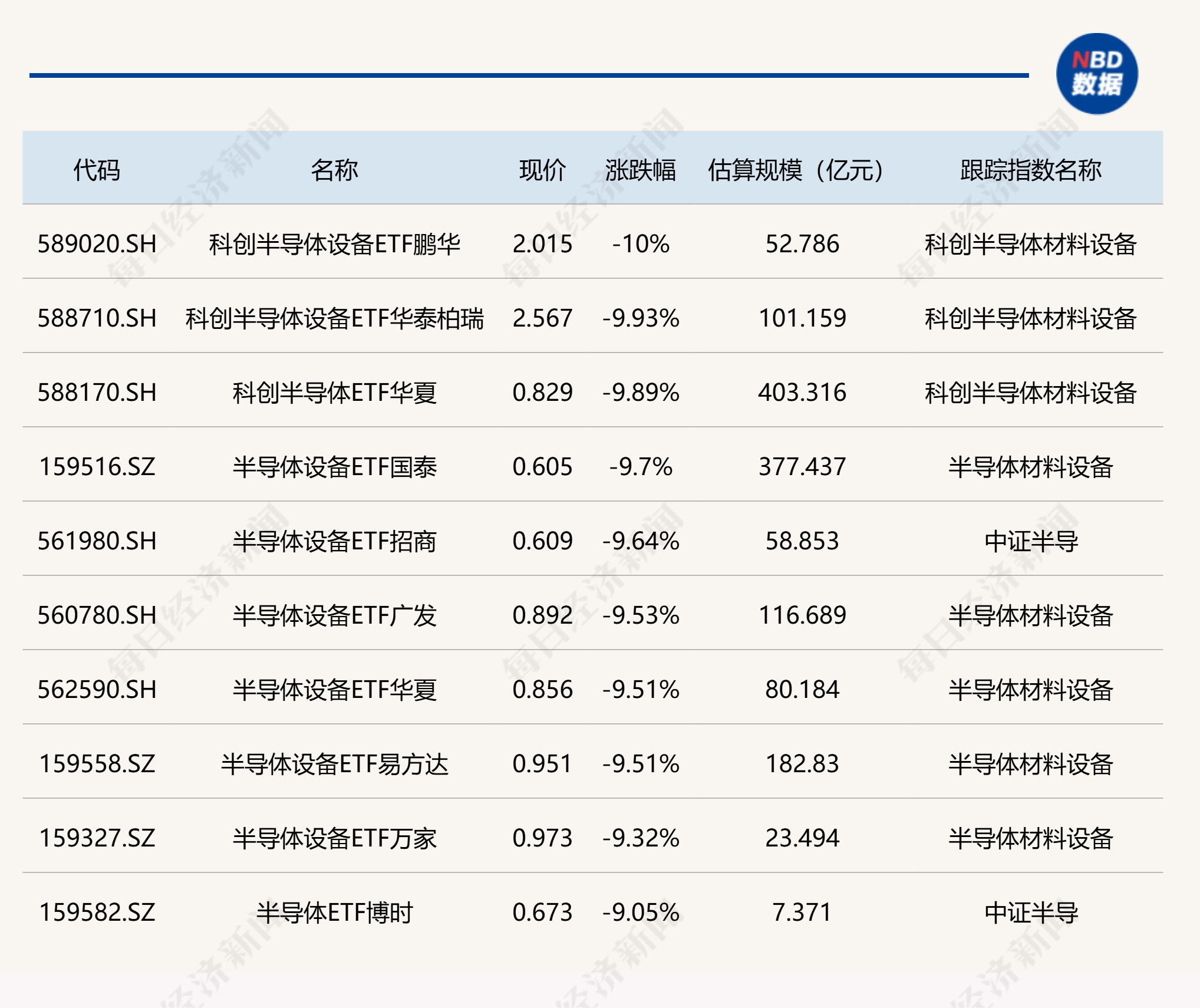Click change value -9.7%
1200x1008 pixels.
(641, 467)
